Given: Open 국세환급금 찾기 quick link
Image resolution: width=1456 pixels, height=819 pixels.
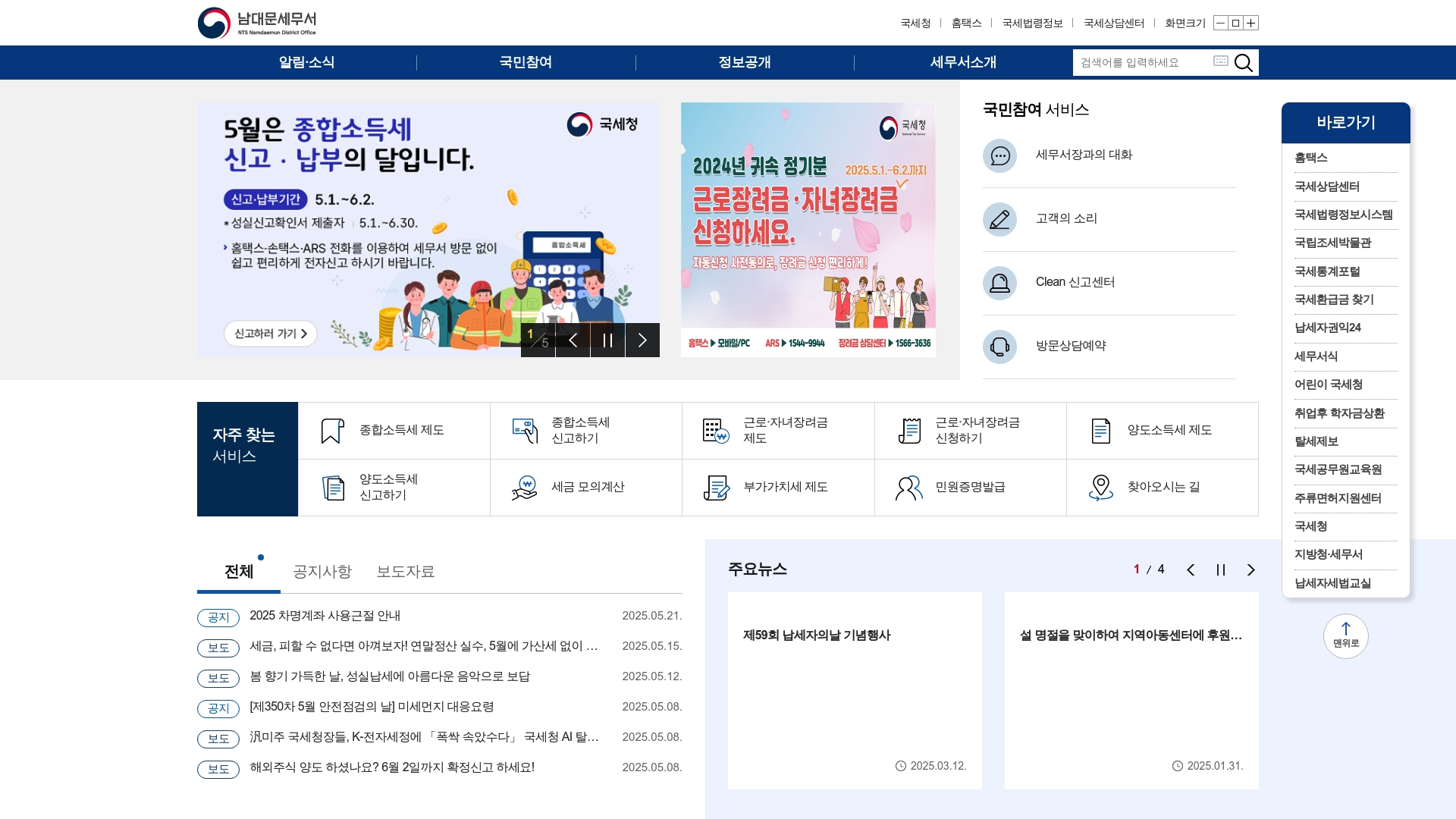Looking at the screenshot, I should click(x=1334, y=300).
